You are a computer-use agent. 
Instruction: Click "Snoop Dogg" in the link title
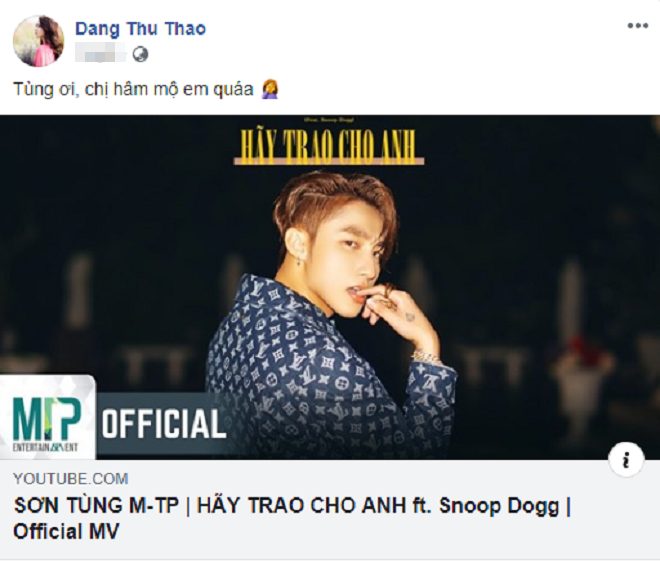(x=499, y=506)
